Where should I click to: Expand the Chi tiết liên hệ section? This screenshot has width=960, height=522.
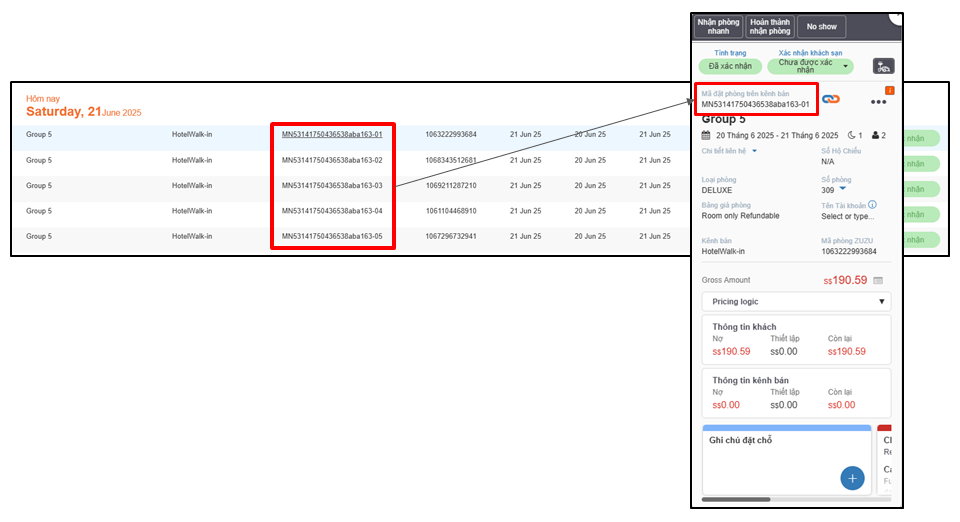click(x=729, y=151)
